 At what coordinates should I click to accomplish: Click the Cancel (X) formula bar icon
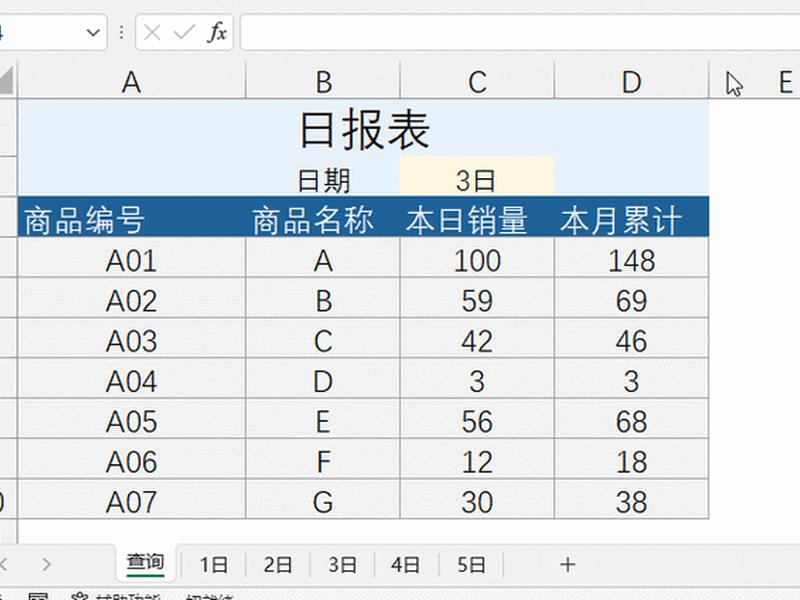tap(152, 33)
